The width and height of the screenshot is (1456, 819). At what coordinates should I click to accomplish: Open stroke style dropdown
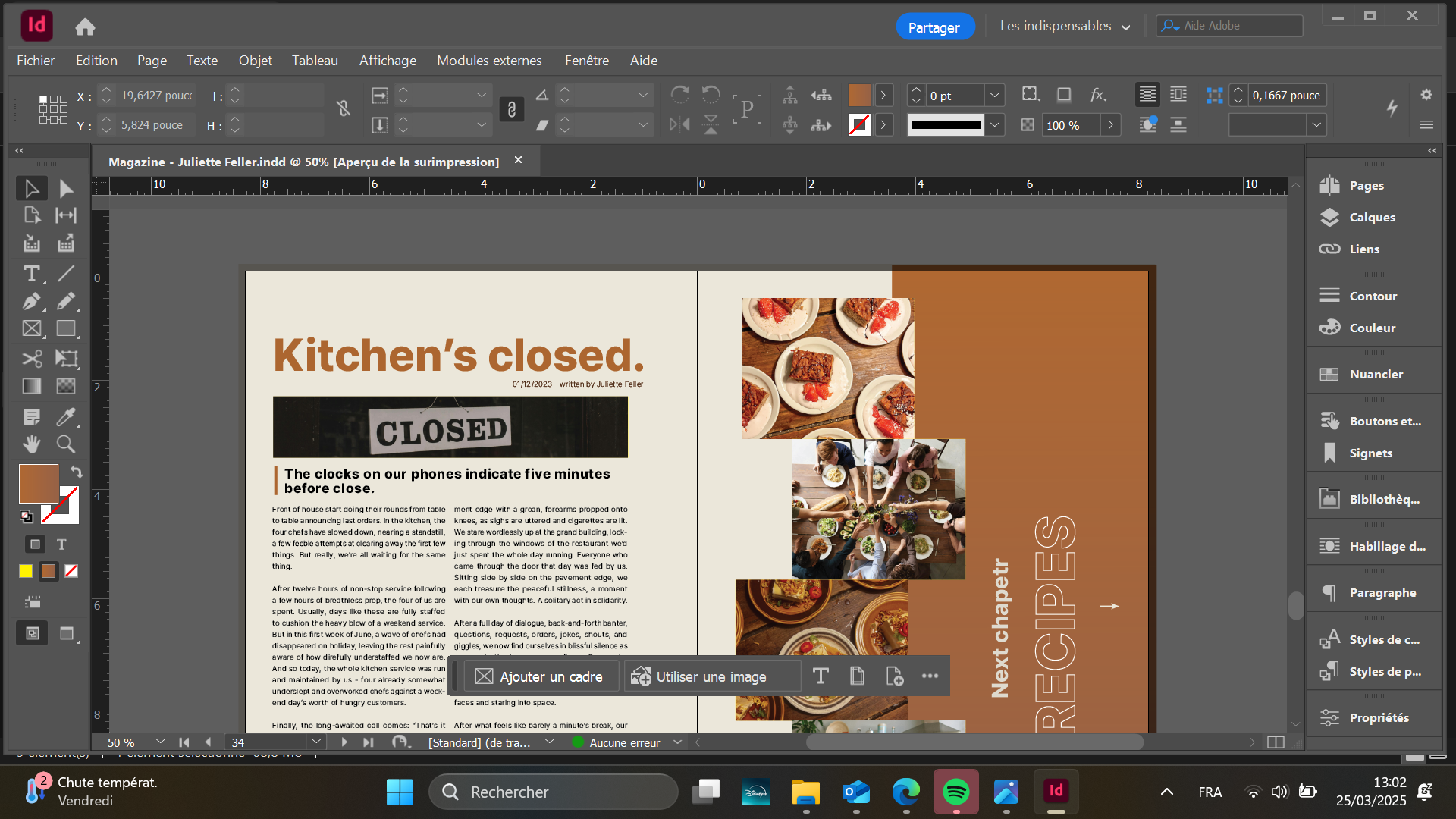[994, 125]
